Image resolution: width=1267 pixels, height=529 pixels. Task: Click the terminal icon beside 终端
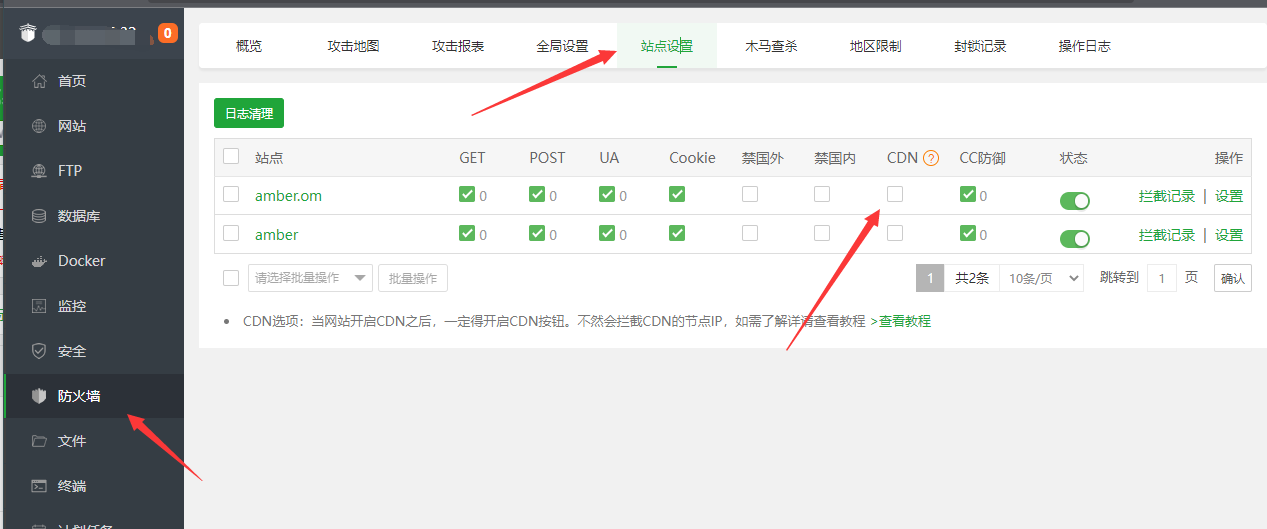tap(39, 486)
